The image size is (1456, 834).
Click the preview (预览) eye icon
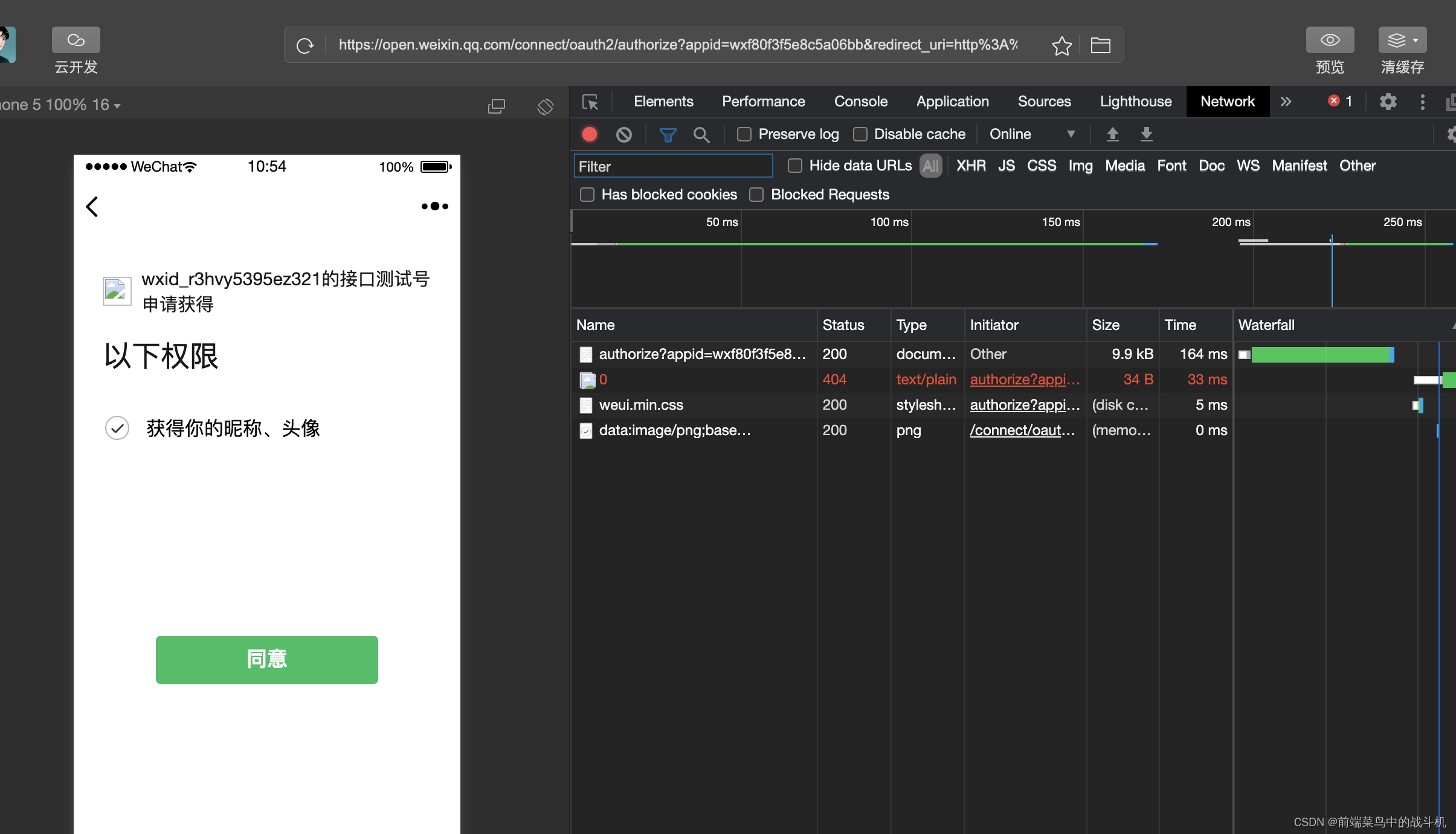pos(1330,40)
